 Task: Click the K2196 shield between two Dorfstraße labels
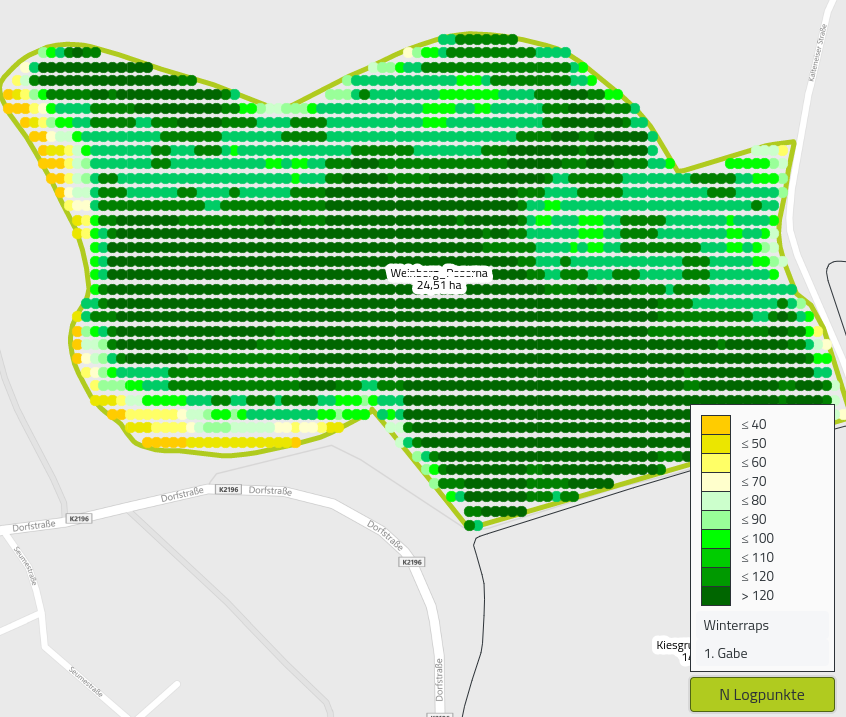pyautogui.click(x=228, y=489)
